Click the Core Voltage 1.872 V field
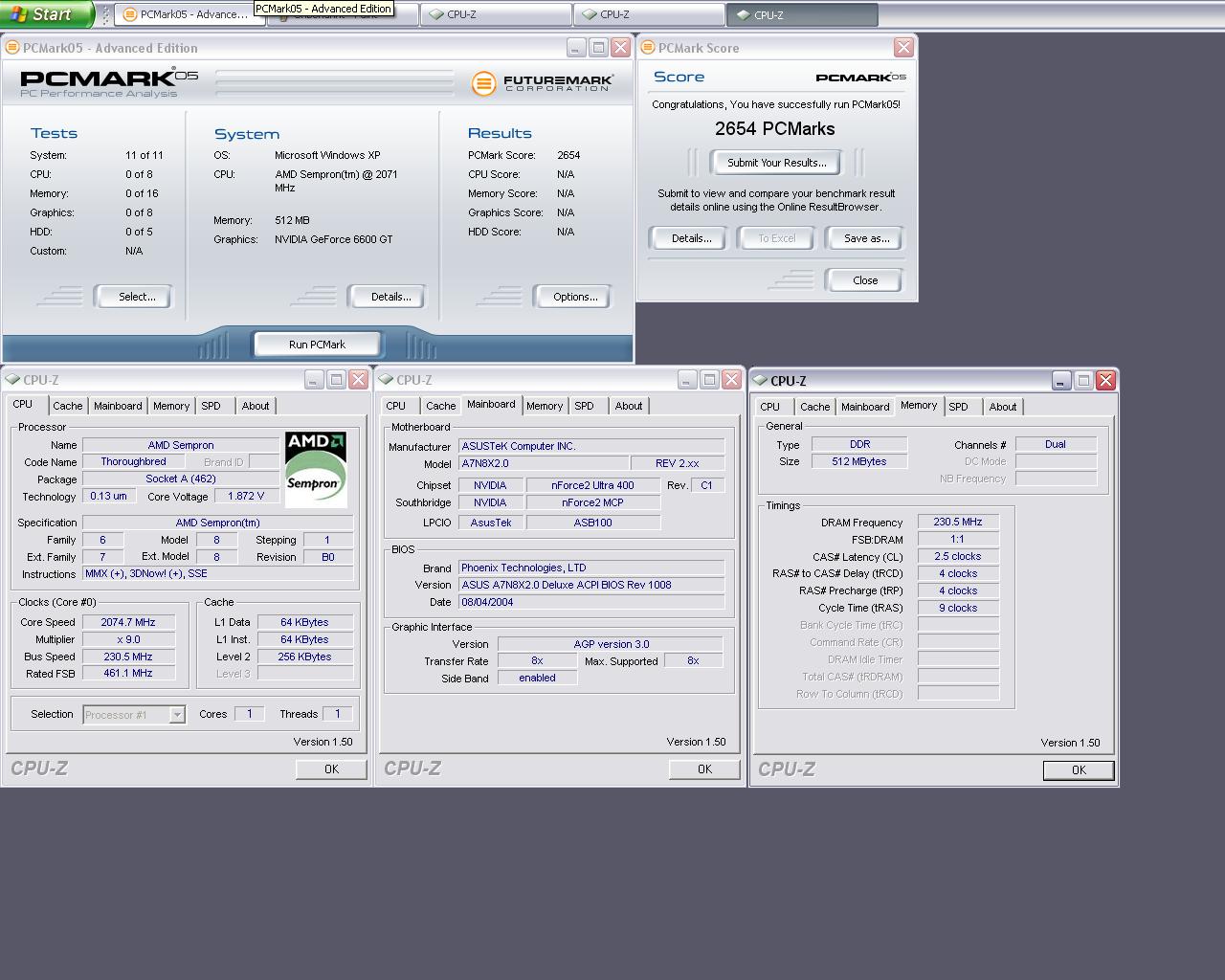The width and height of the screenshot is (1225, 980). [246, 497]
